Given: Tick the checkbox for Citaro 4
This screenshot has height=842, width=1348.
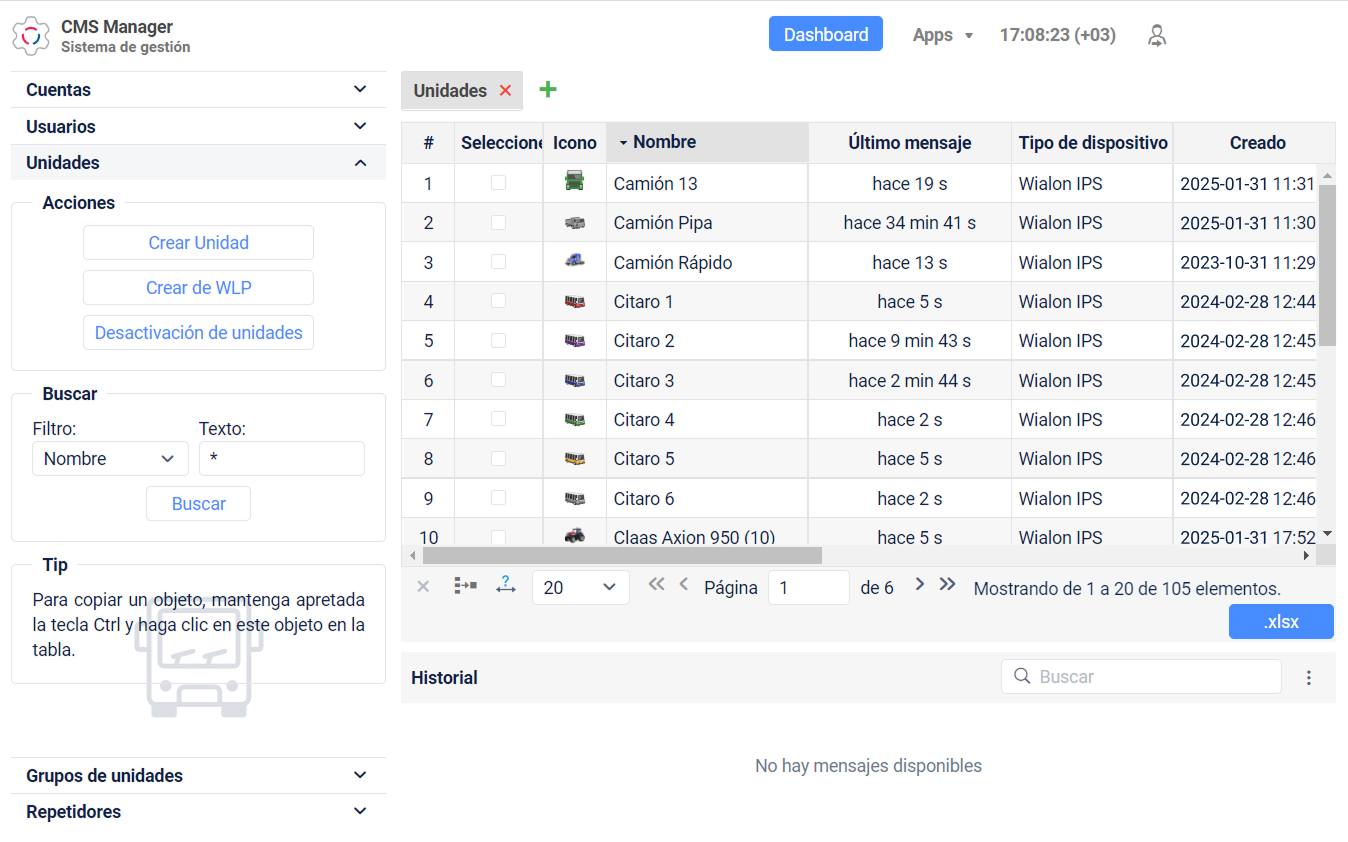Looking at the screenshot, I should coord(498,419).
